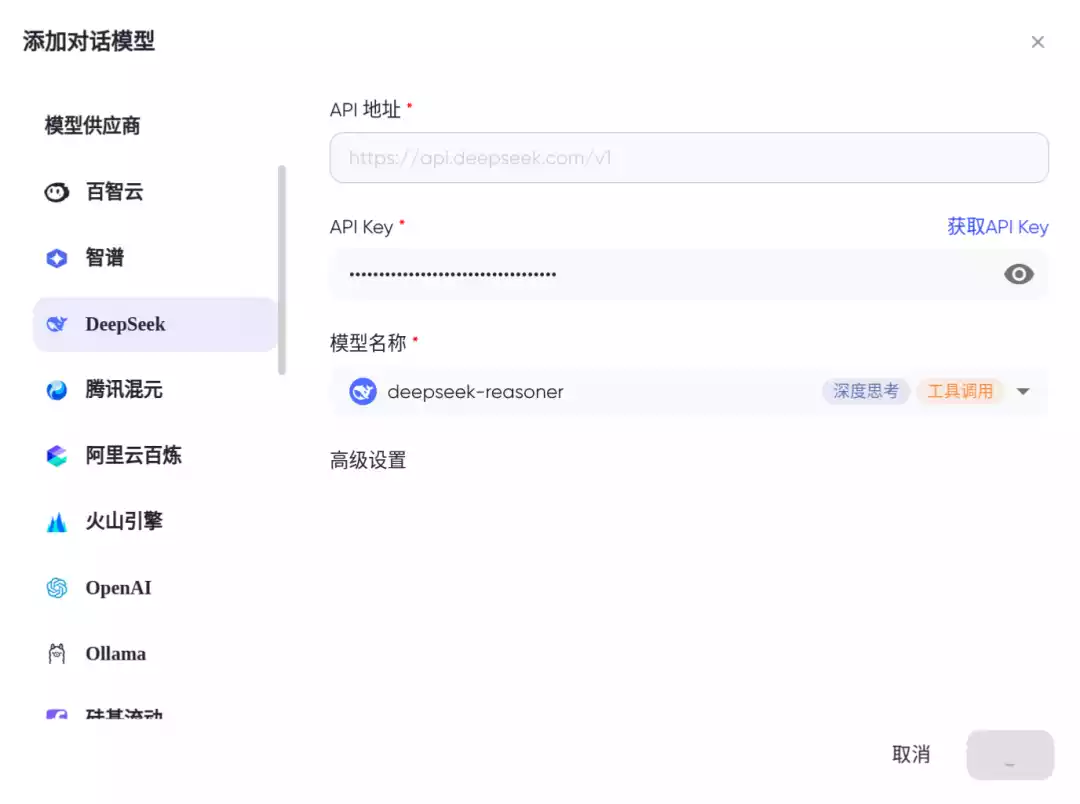The height and width of the screenshot is (804, 1080).
Task: Select the 阿里云百炼 provider icon
Action: click(x=57, y=455)
